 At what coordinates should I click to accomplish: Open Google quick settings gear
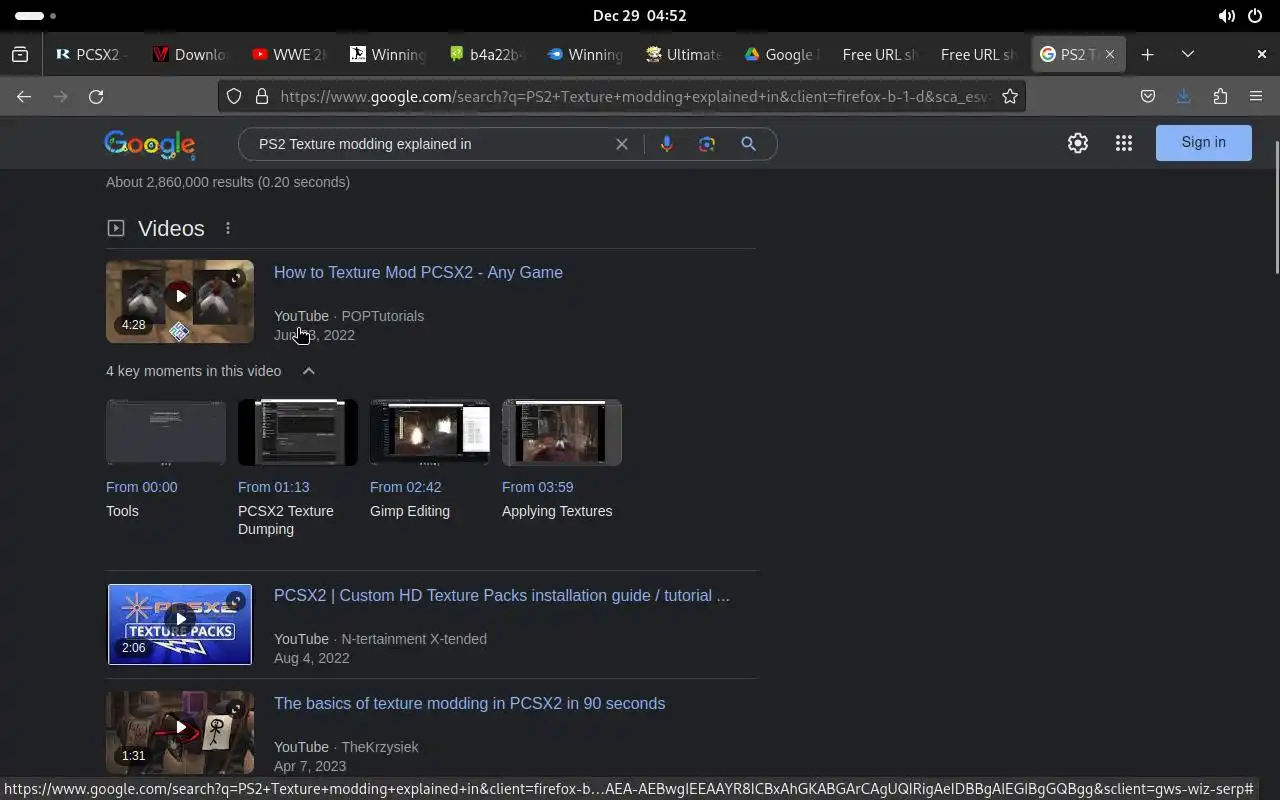coord(1077,143)
